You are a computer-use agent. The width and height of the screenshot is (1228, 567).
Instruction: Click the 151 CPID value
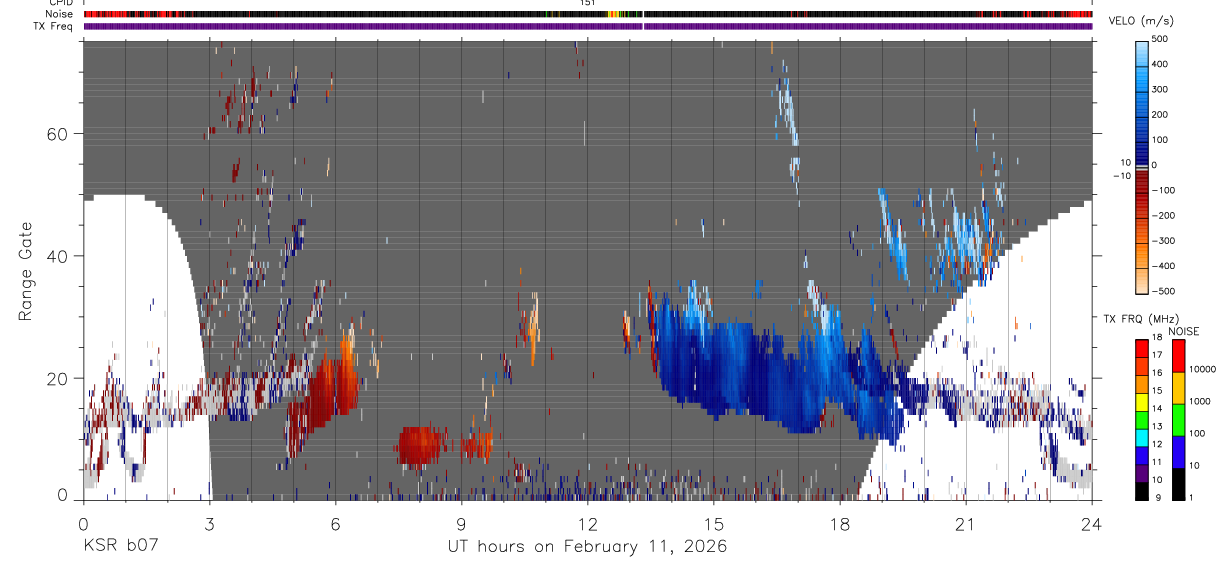pos(588,3)
